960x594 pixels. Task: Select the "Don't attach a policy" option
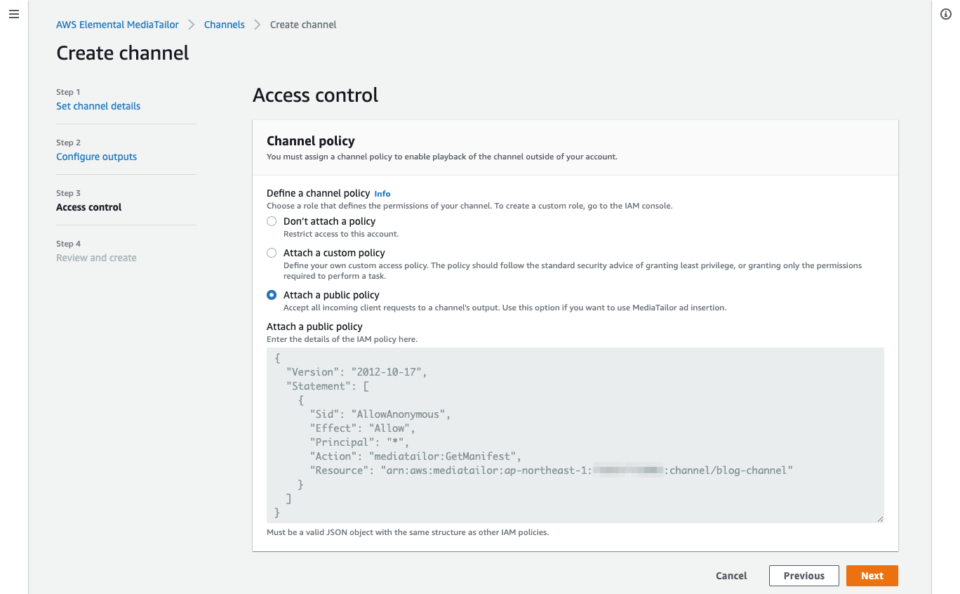(x=271, y=221)
